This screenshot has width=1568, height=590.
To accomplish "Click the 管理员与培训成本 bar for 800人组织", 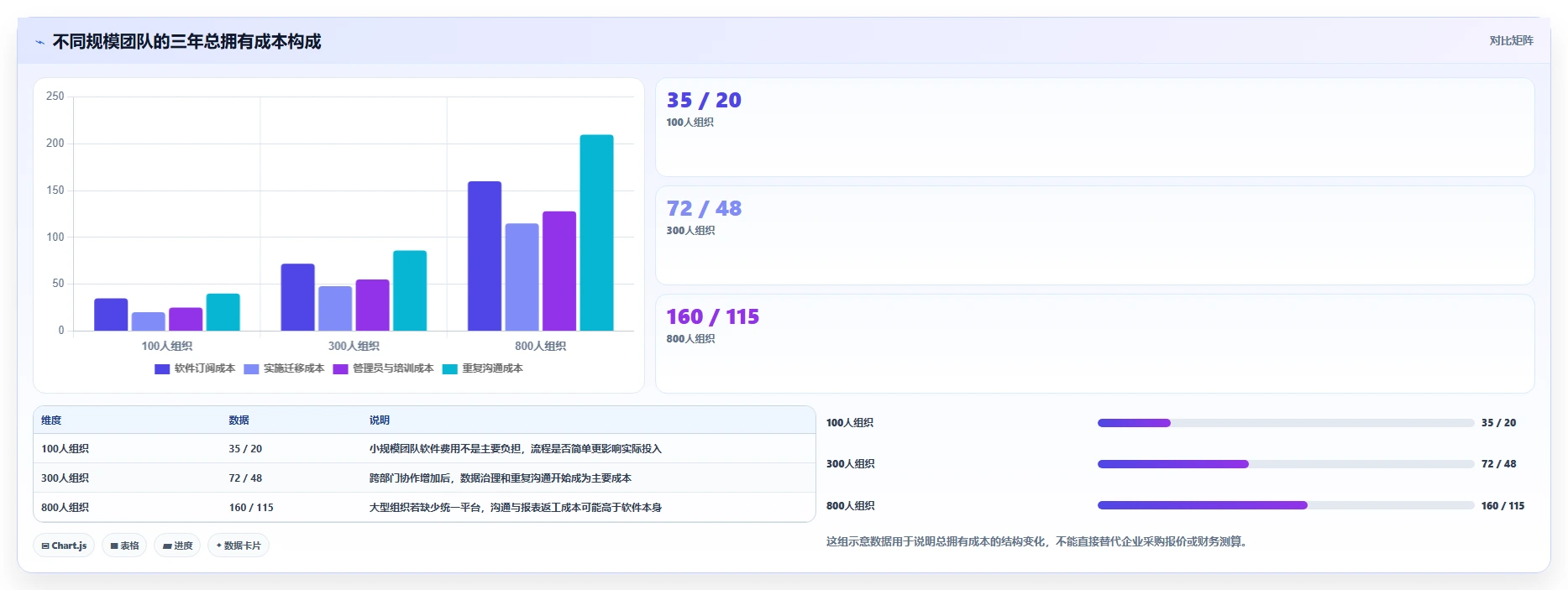I will [559, 271].
